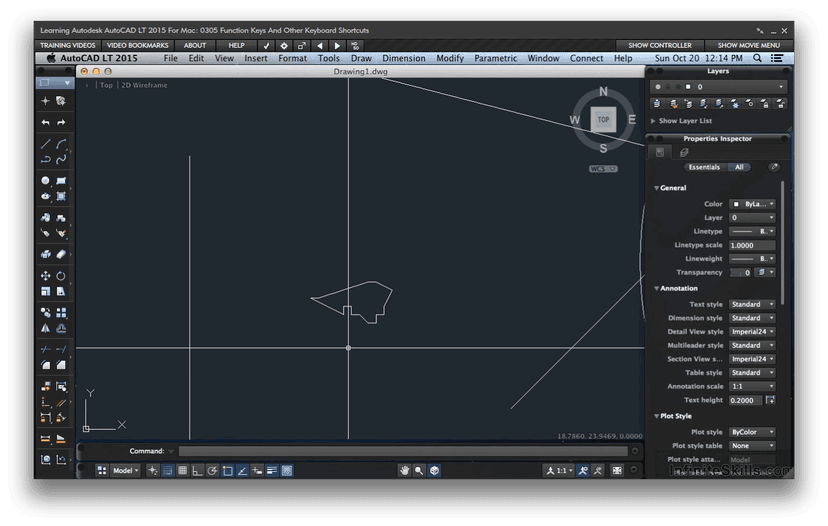The height and width of the screenshot is (526, 828).
Task: Click the Spotlight search magnifier icon
Action: pyautogui.click(x=757, y=58)
